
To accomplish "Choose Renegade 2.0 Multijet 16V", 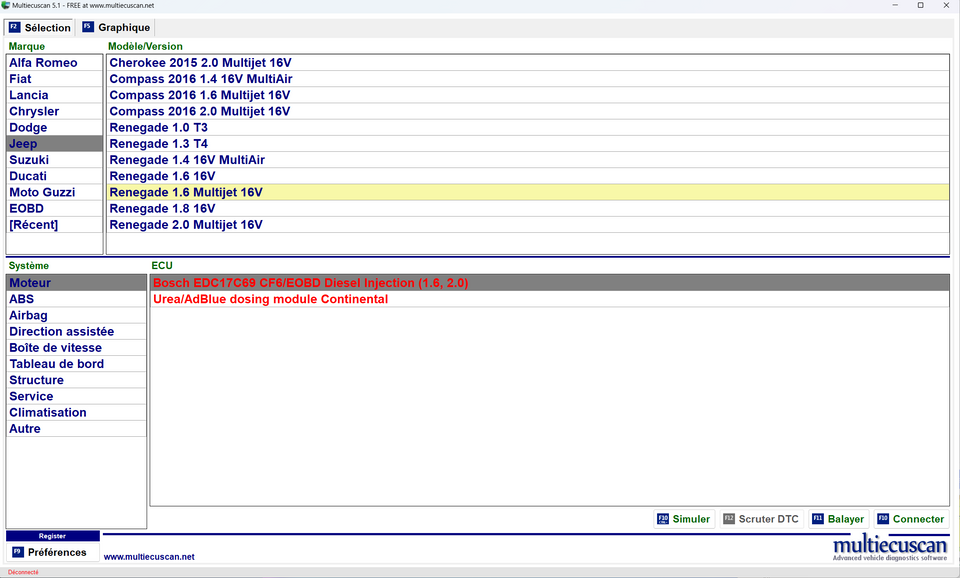I will pyautogui.click(x=528, y=225).
